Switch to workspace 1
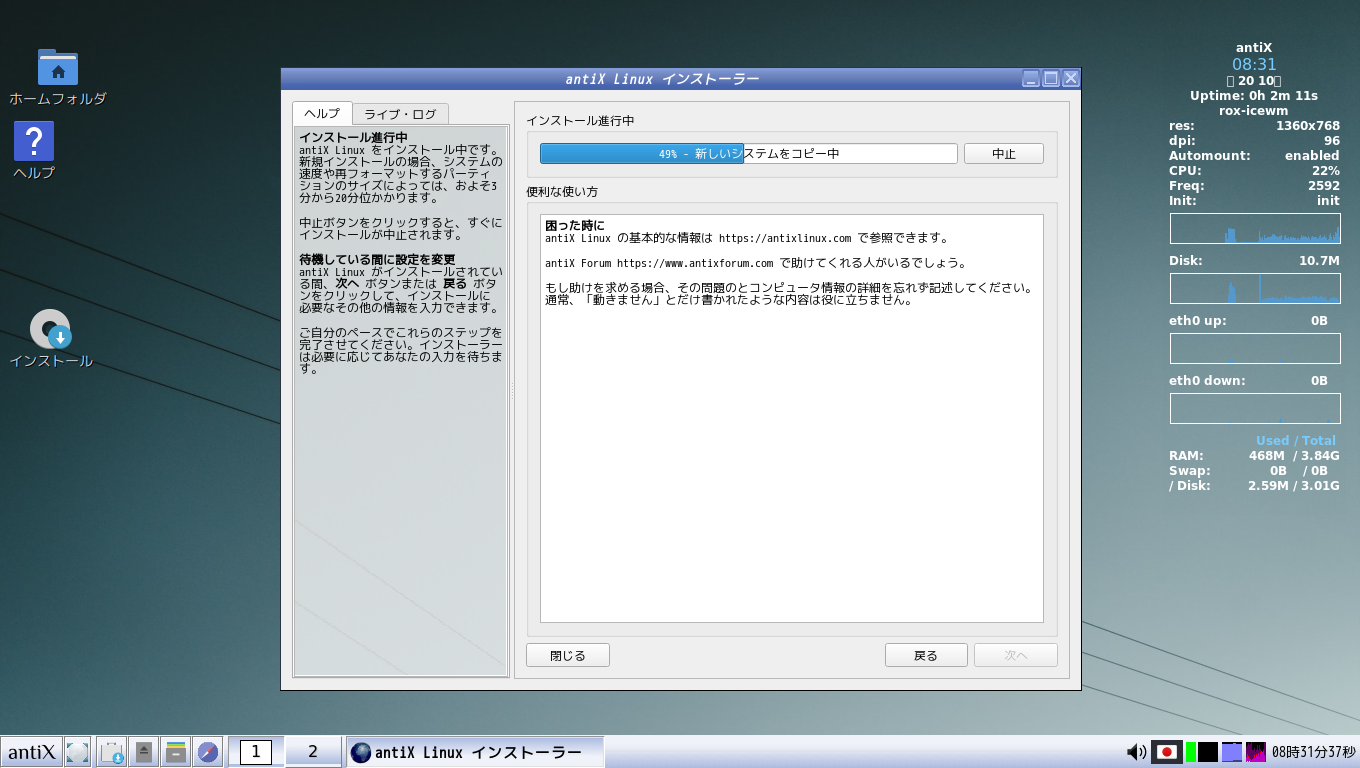 pos(256,752)
